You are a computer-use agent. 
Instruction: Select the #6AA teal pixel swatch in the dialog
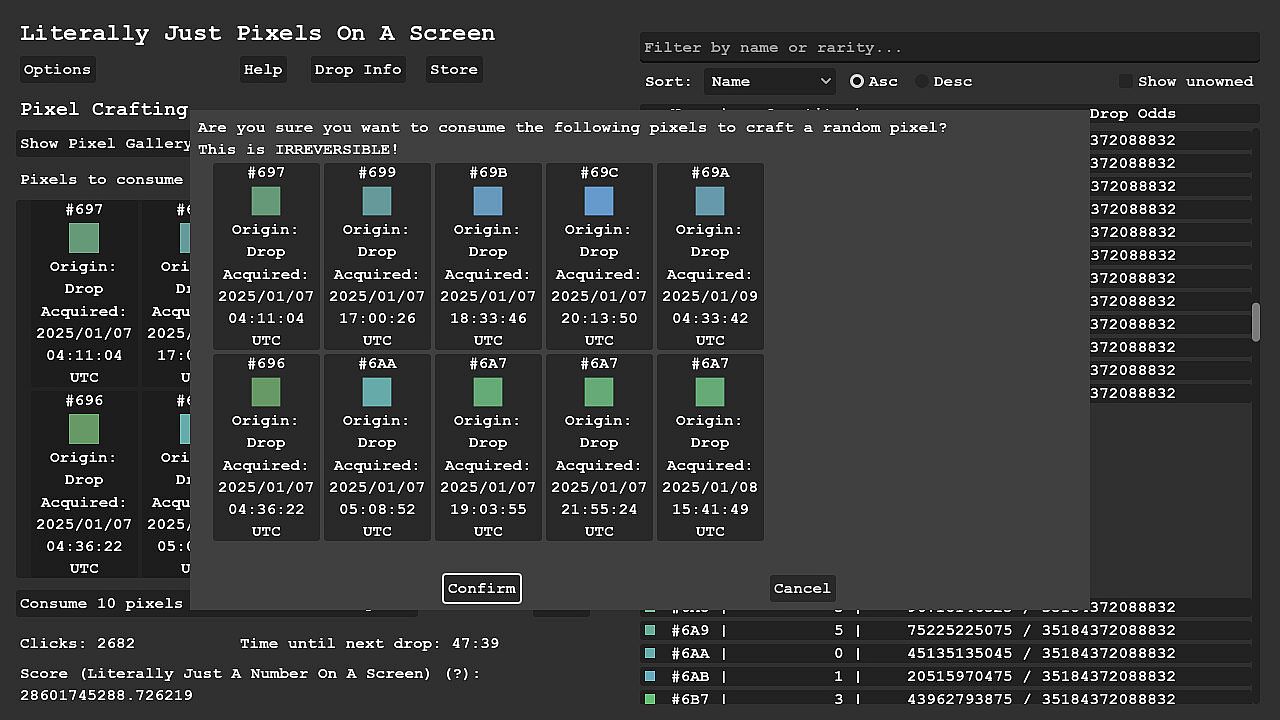pyautogui.click(x=377, y=393)
